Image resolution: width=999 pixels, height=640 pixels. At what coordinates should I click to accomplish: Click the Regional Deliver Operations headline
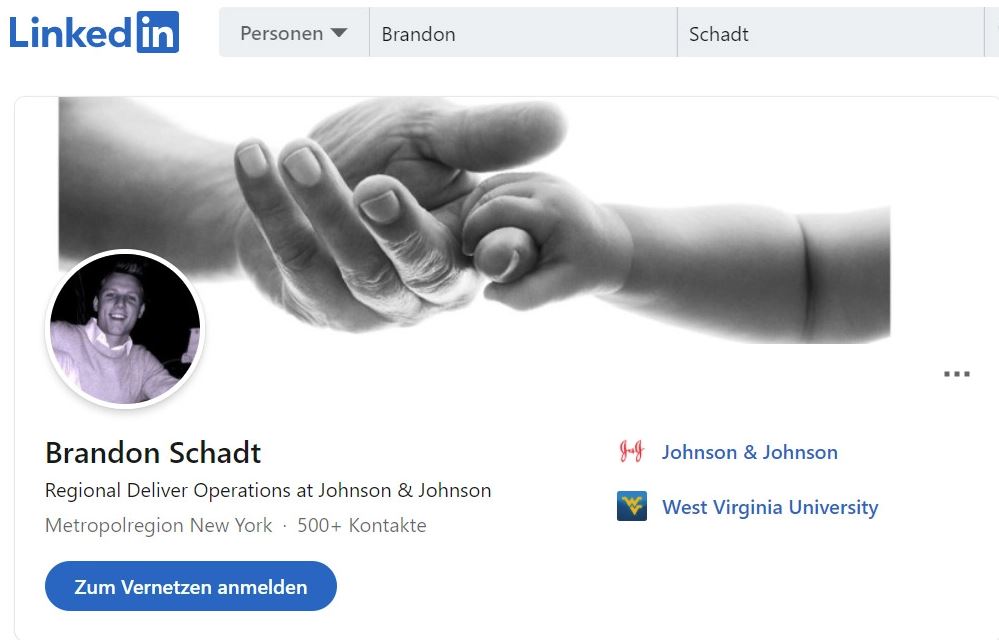click(268, 490)
